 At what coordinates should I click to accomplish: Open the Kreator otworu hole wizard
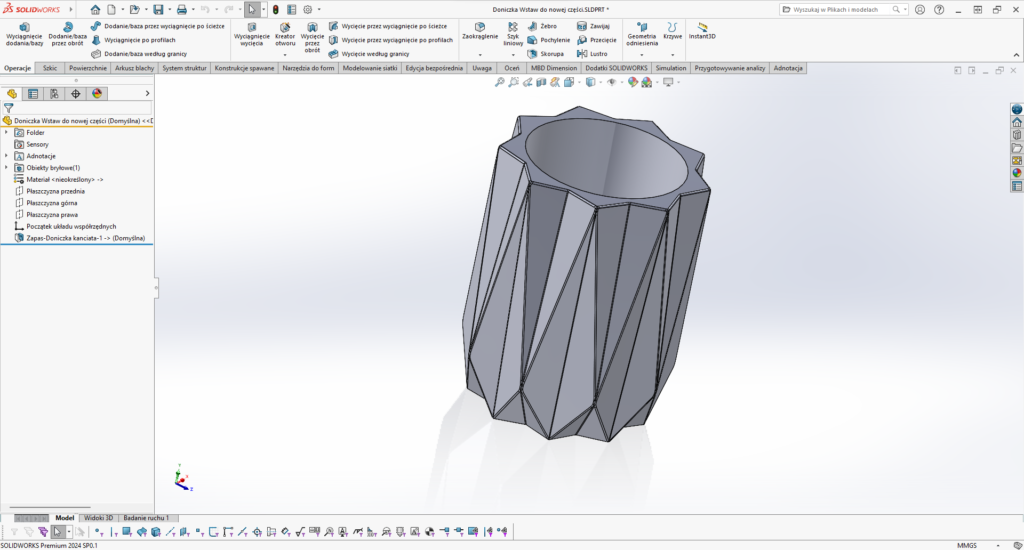pos(285,35)
